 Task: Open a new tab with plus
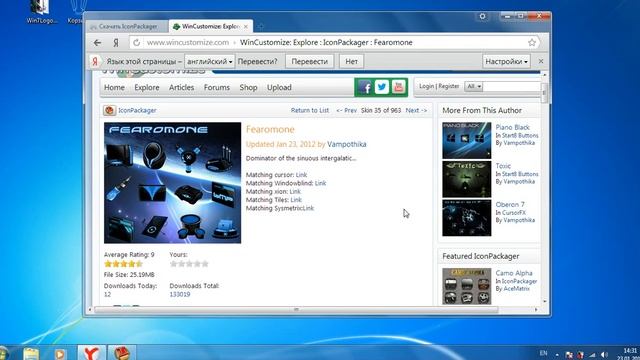260,27
